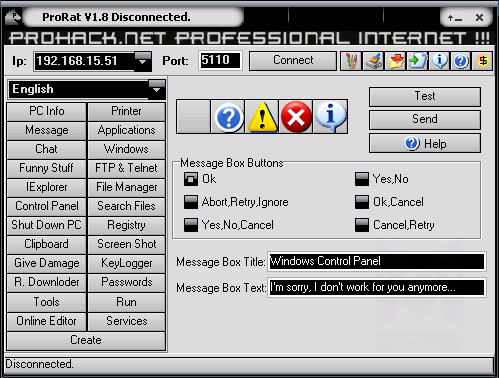Open the Printer section
The image size is (499, 378).
(x=126, y=111)
